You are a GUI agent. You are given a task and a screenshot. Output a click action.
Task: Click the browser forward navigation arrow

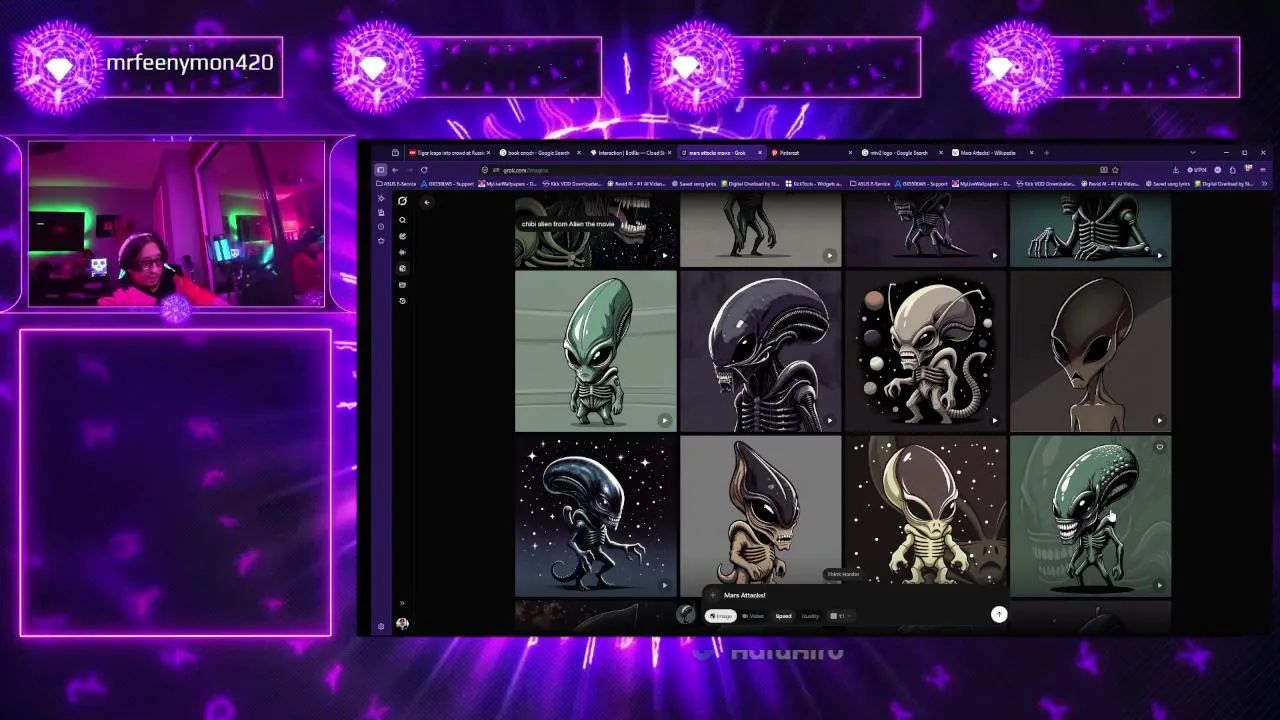(410, 170)
